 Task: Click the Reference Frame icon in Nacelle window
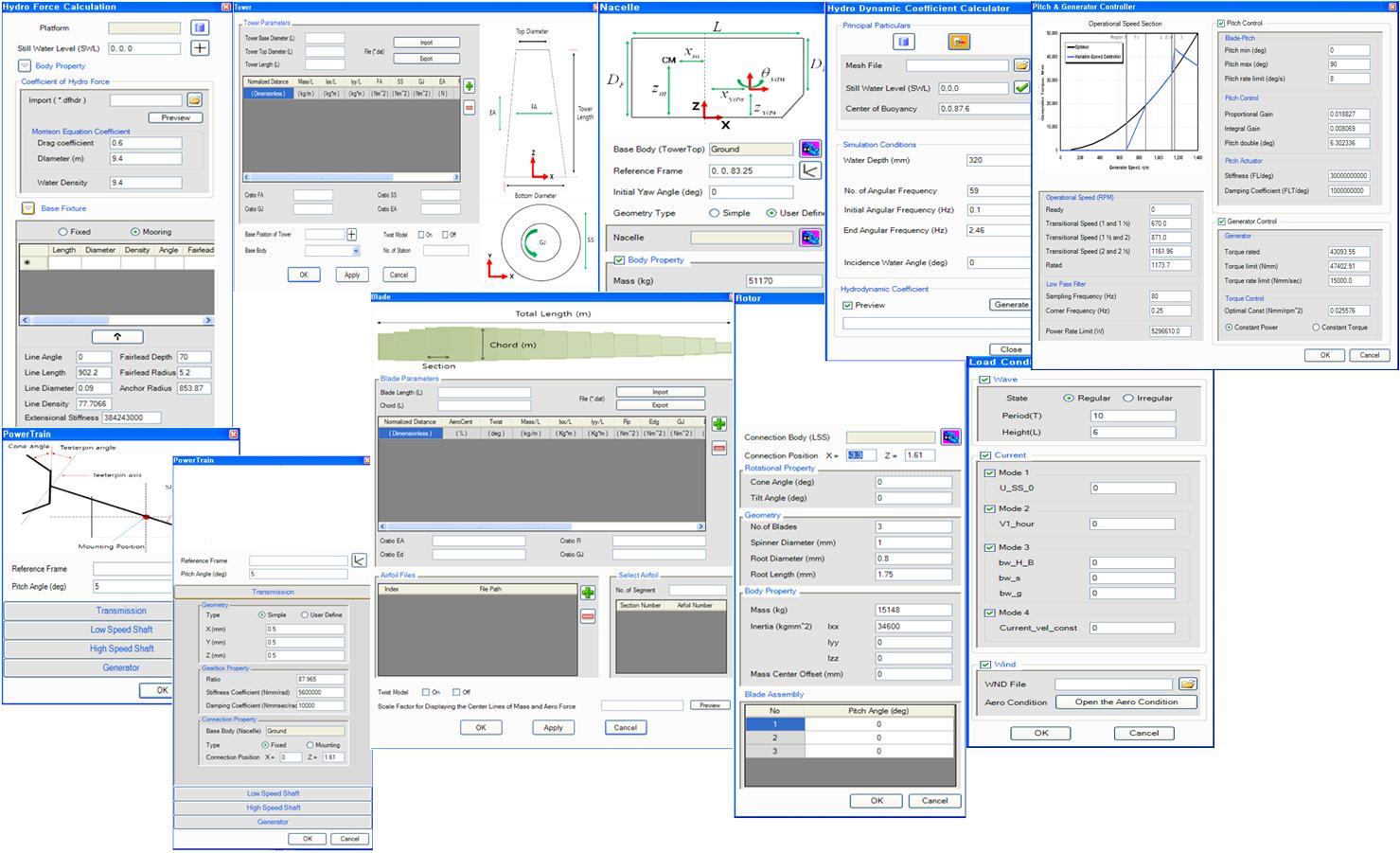point(810,170)
